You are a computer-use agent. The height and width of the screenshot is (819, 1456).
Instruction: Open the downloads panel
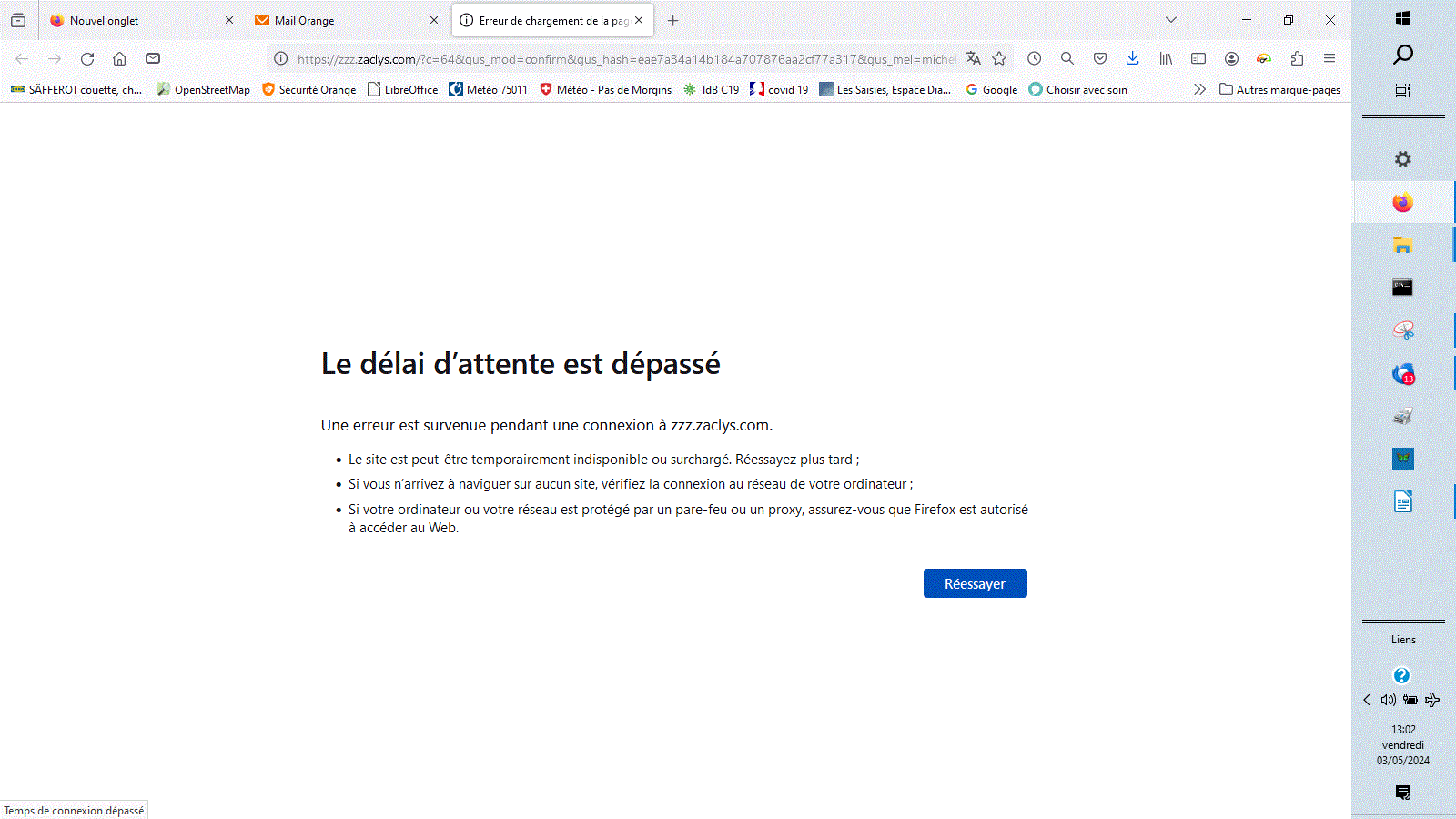(x=1132, y=58)
